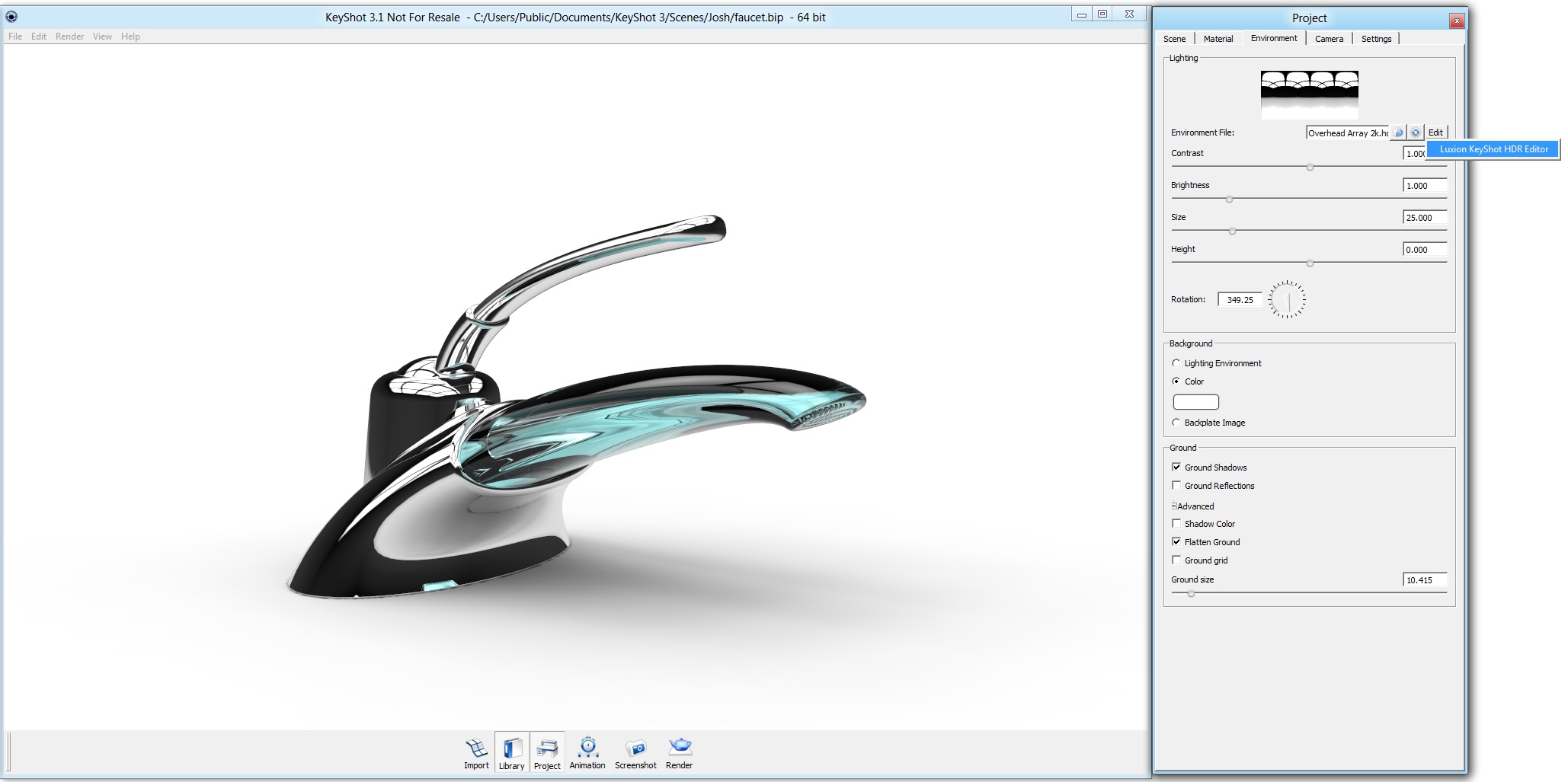
Task: Enable the Ground grid option
Action: [1176, 560]
